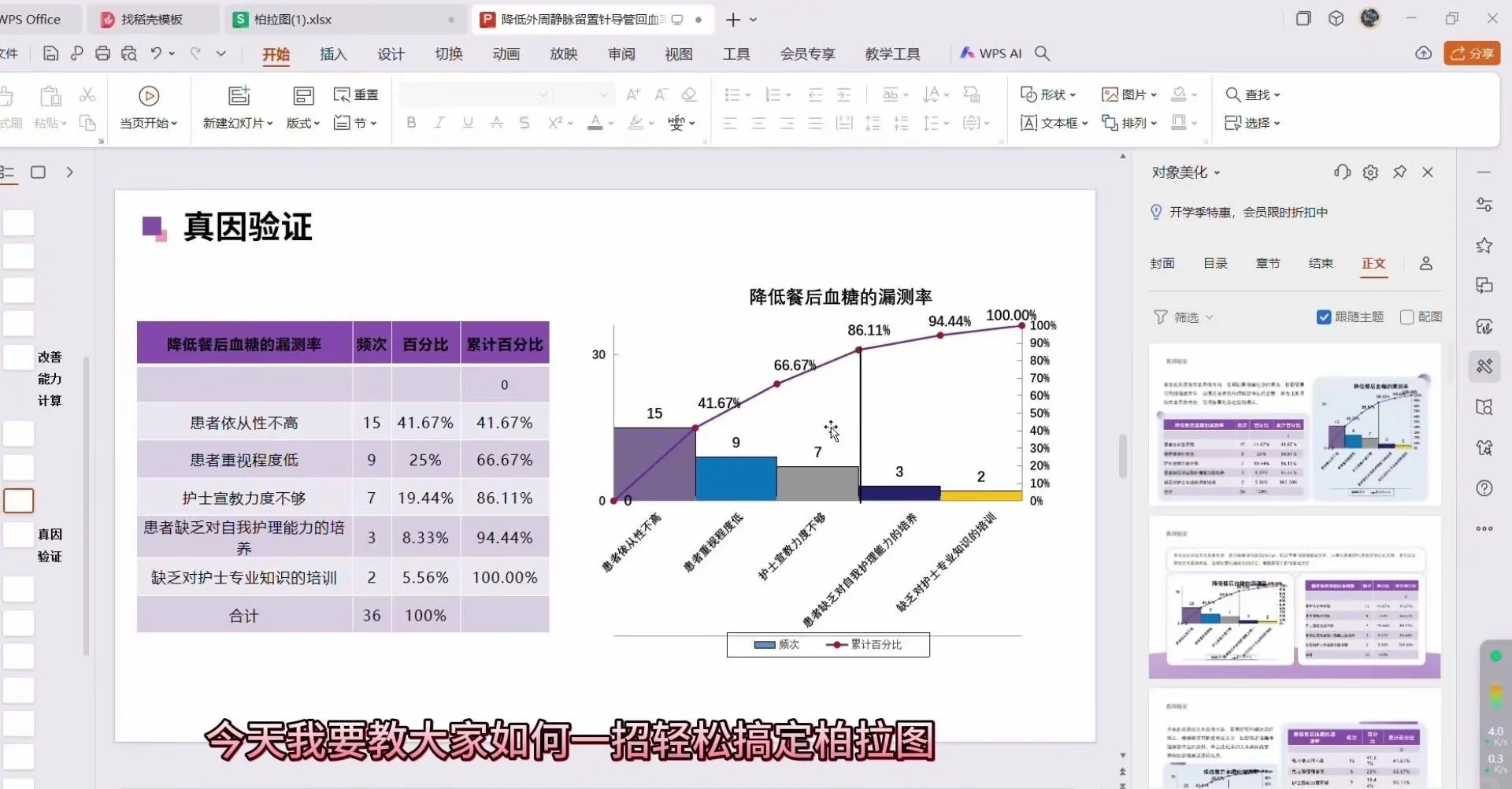Open the 插入 ribbon tab

click(333, 54)
